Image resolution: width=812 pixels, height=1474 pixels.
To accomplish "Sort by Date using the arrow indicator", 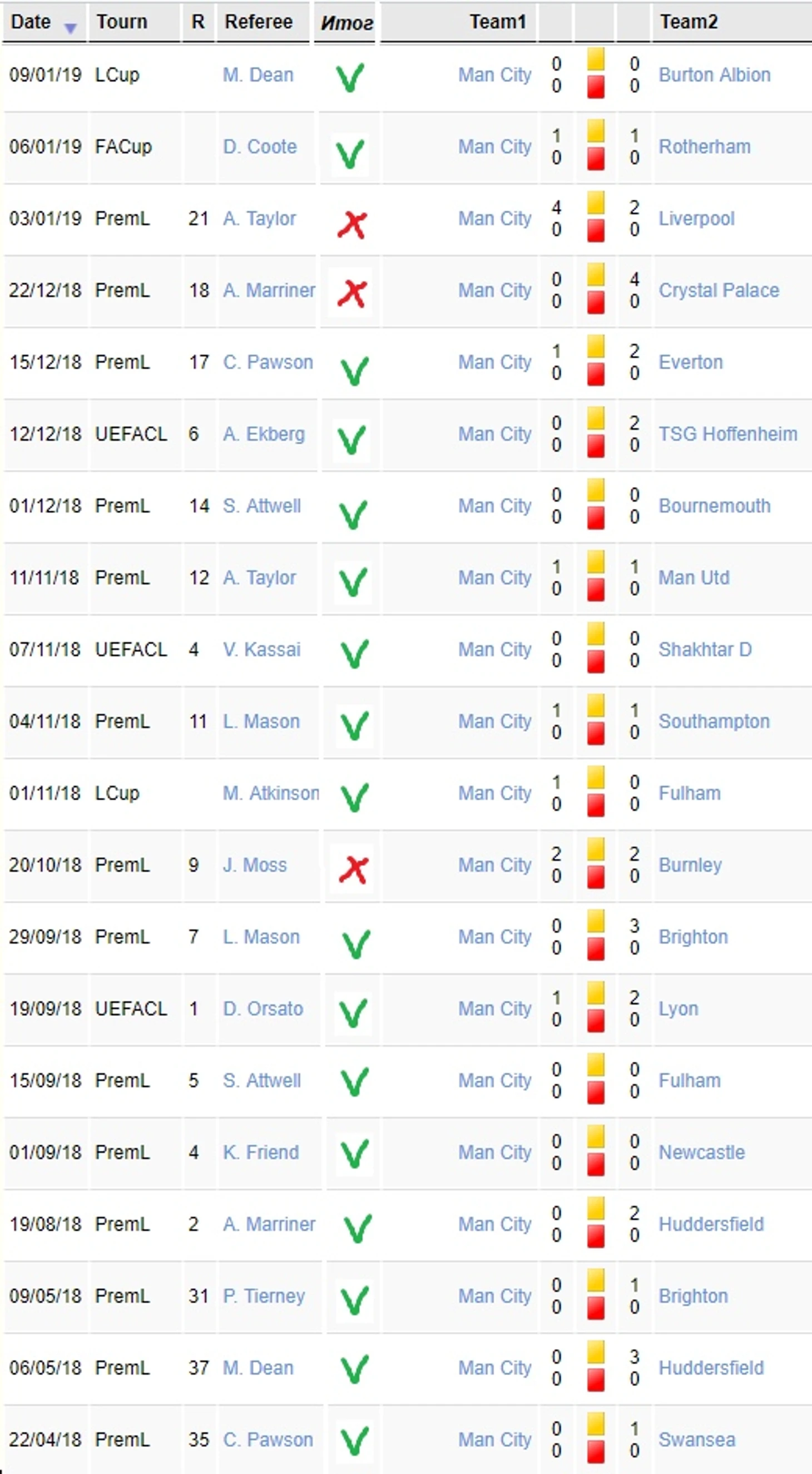I will [x=70, y=27].
